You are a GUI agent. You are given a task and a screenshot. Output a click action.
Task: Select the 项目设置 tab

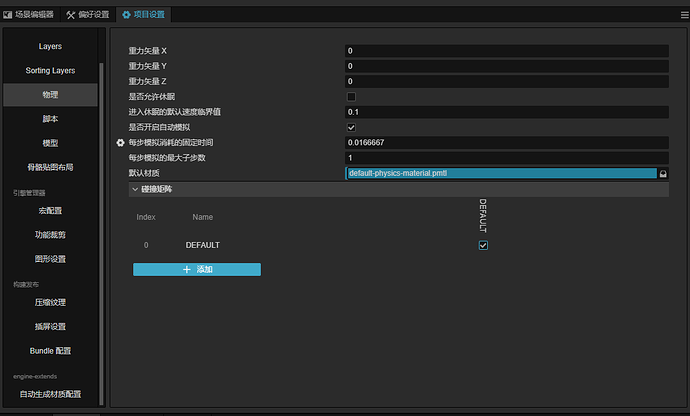pos(144,15)
